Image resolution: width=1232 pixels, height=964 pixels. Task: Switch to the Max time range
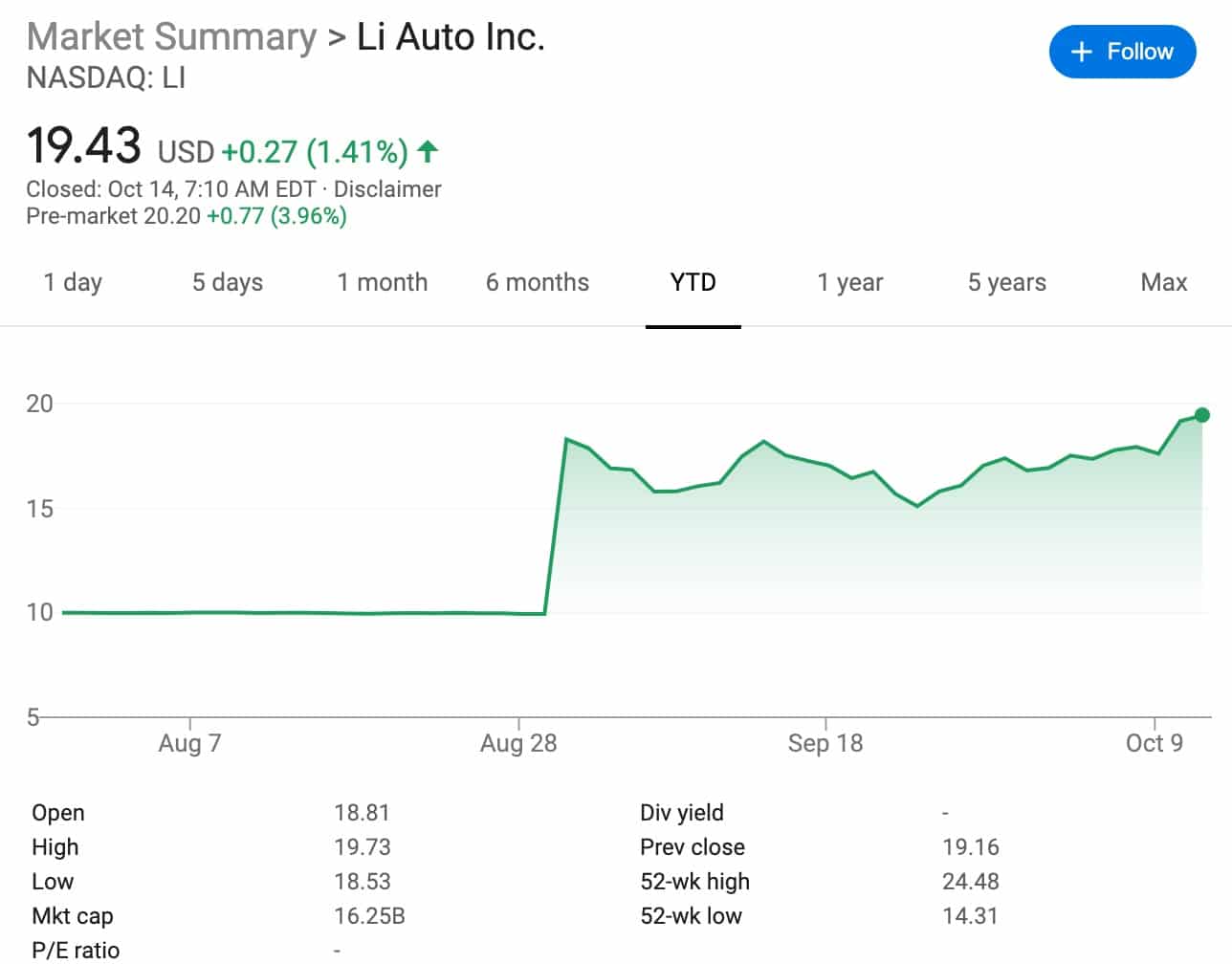tap(1163, 282)
